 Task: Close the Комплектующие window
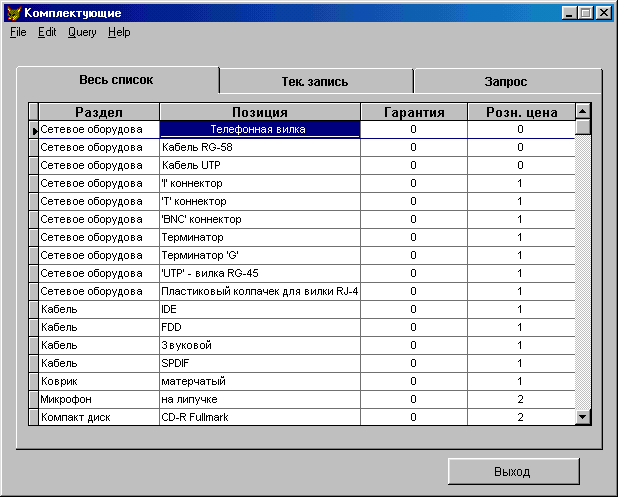click(x=604, y=13)
